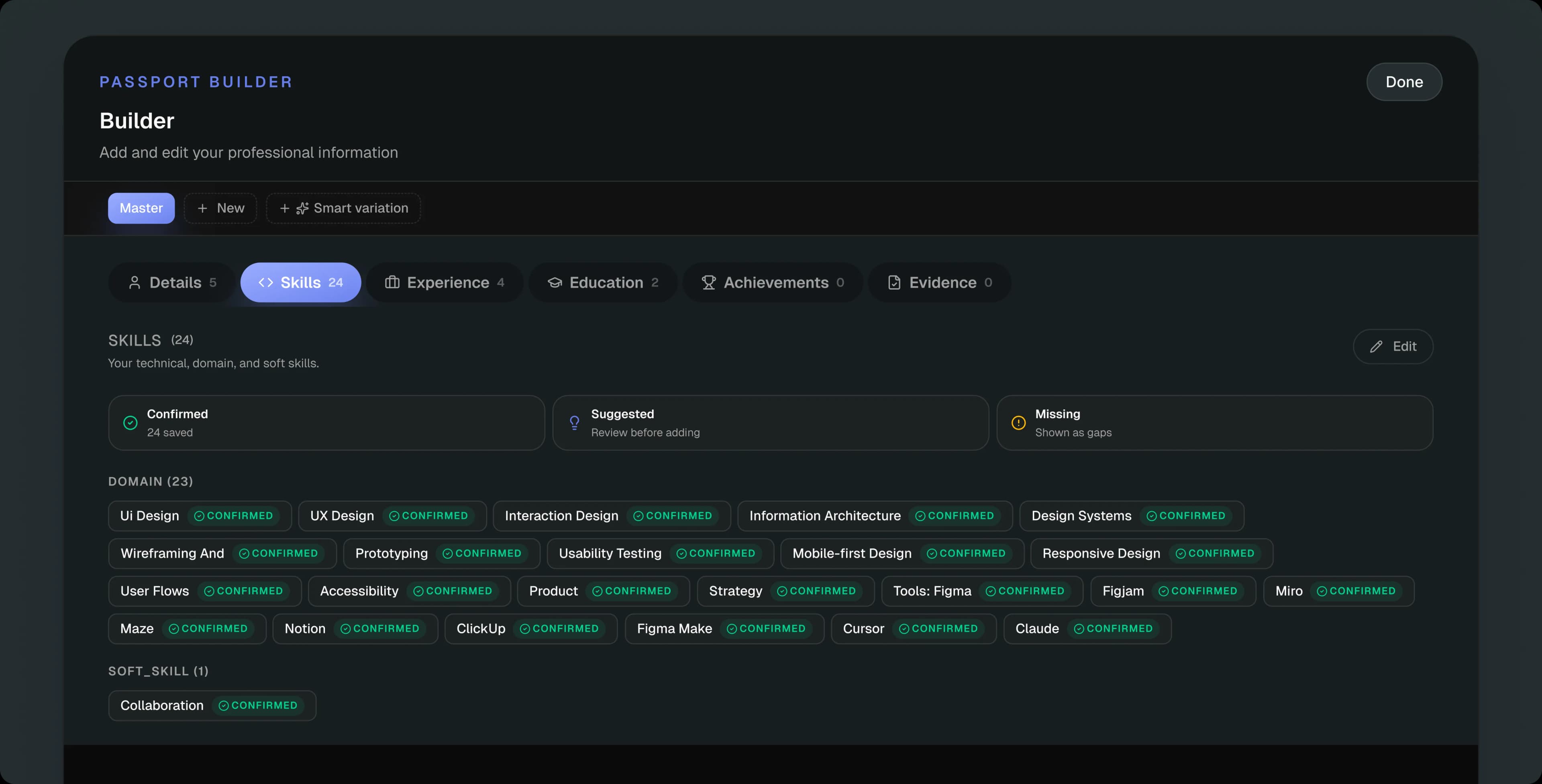1542x784 pixels.
Task: Select the User Flows skill
Action: coord(205,591)
